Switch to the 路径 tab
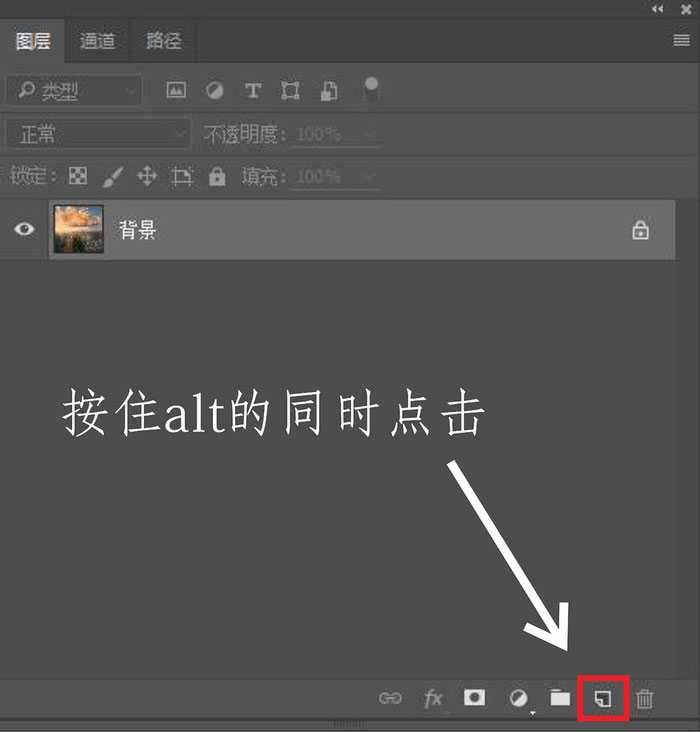The image size is (700, 732). click(163, 41)
